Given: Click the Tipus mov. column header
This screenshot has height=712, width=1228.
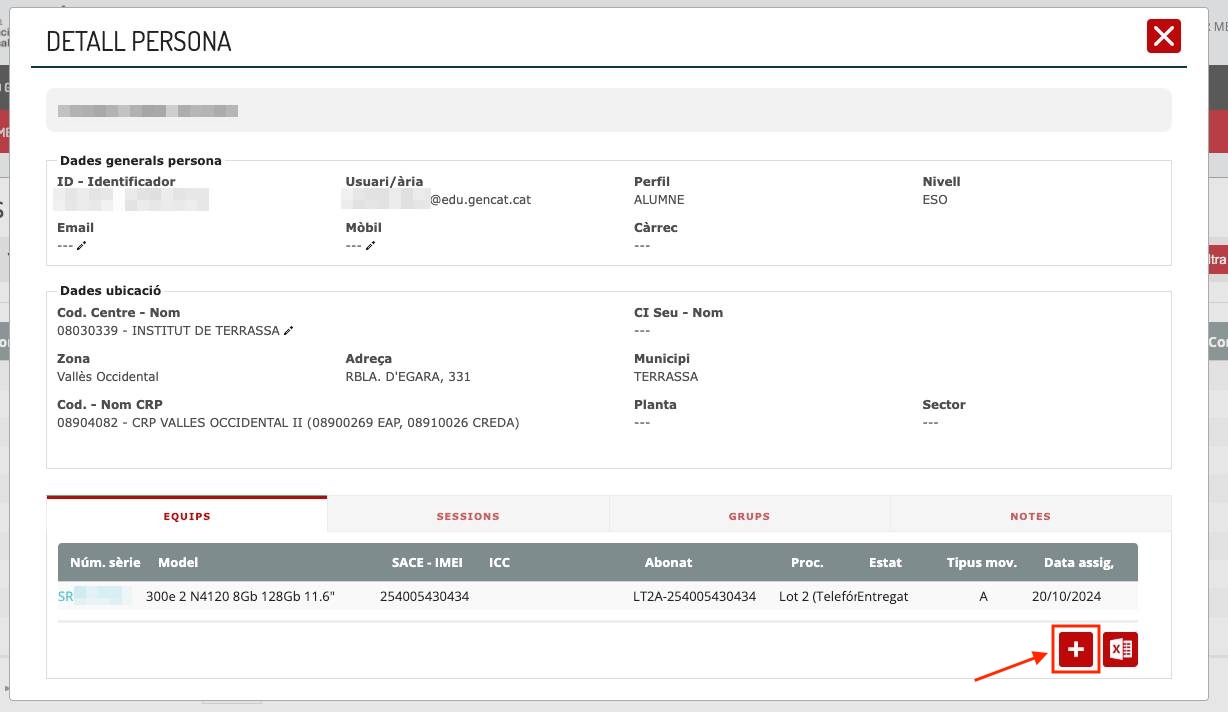Looking at the screenshot, I should (981, 563).
